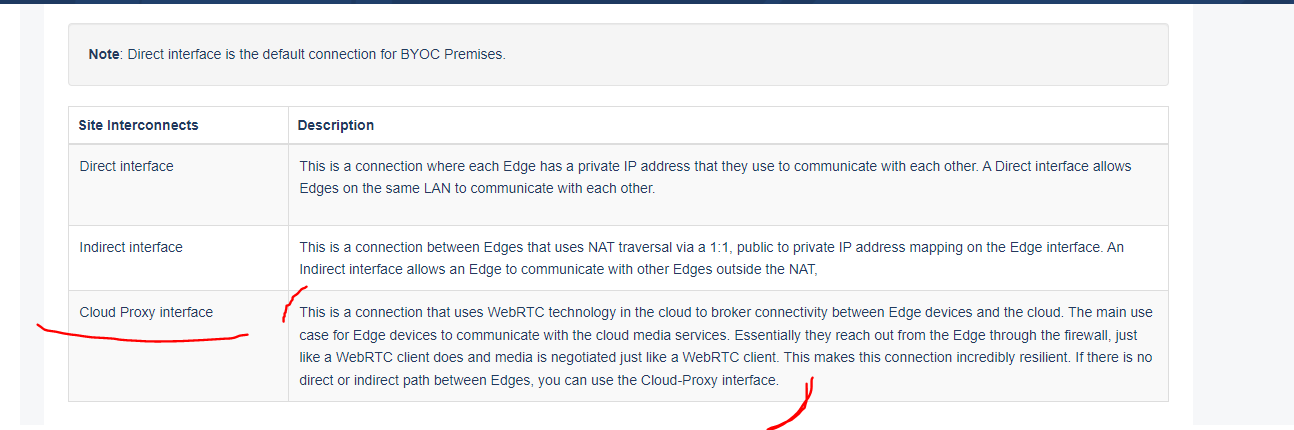Click the "Site Interconnects" column header
The image size is (1294, 430).
click(x=138, y=125)
